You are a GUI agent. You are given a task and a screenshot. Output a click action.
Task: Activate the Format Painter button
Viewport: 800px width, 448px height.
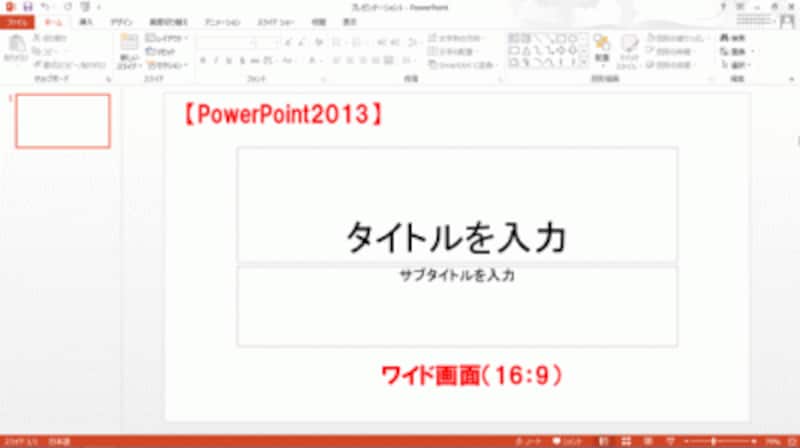(70, 65)
